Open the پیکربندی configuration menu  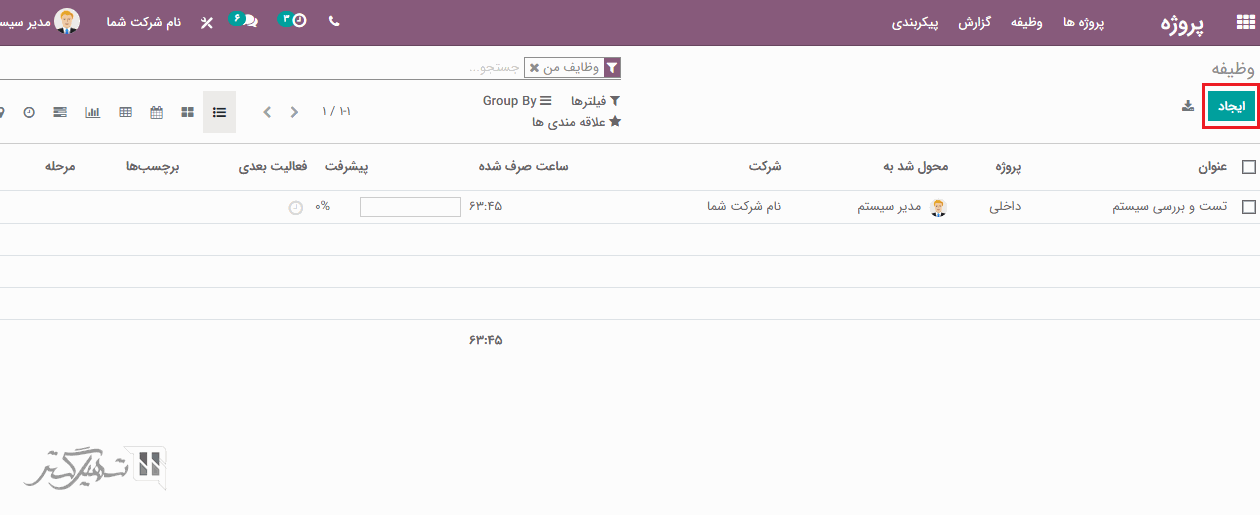[915, 22]
